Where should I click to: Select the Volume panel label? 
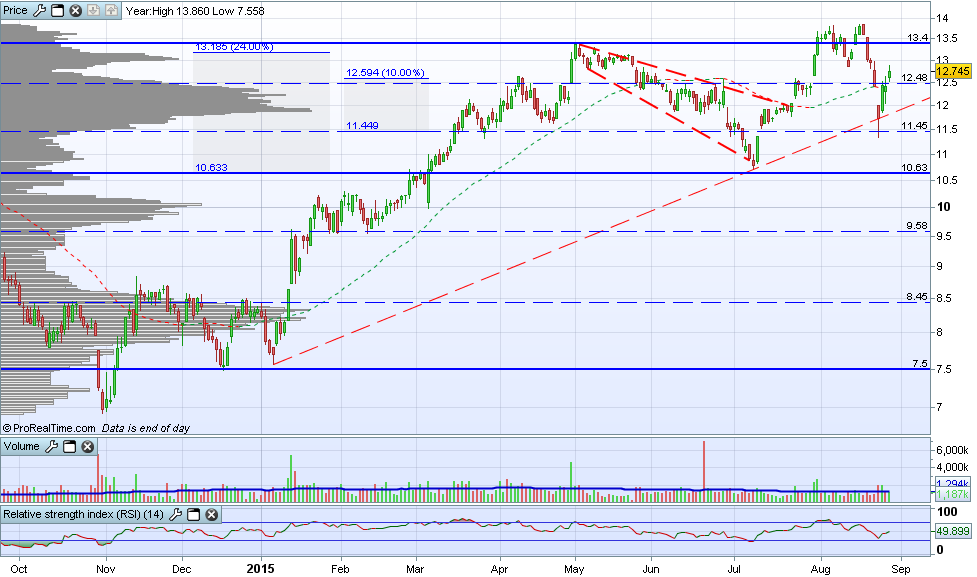coord(22,446)
